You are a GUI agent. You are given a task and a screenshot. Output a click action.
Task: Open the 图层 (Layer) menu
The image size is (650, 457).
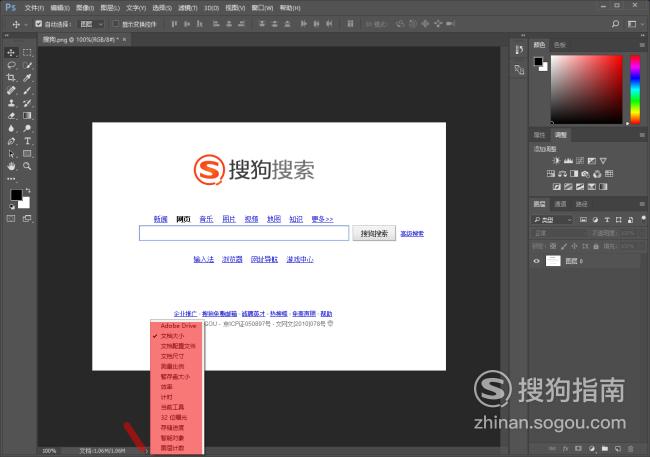[x=110, y=8]
